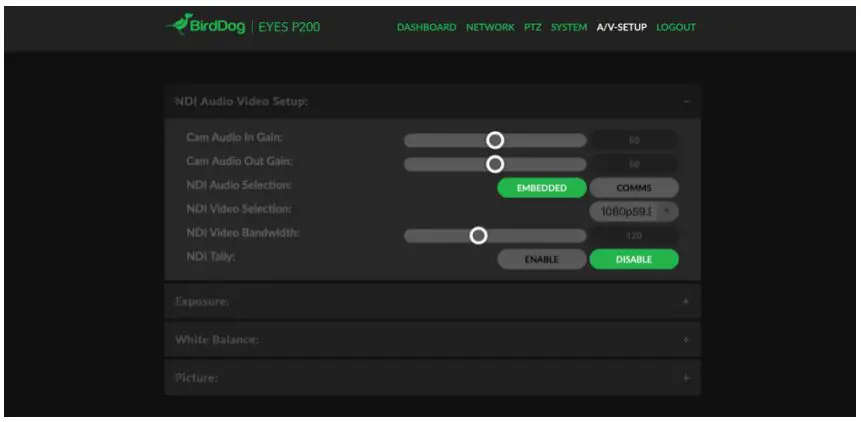Adjust the NDI Video Bandwidth slider
The height and width of the screenshot is (422, 861).
click(495, 235)
